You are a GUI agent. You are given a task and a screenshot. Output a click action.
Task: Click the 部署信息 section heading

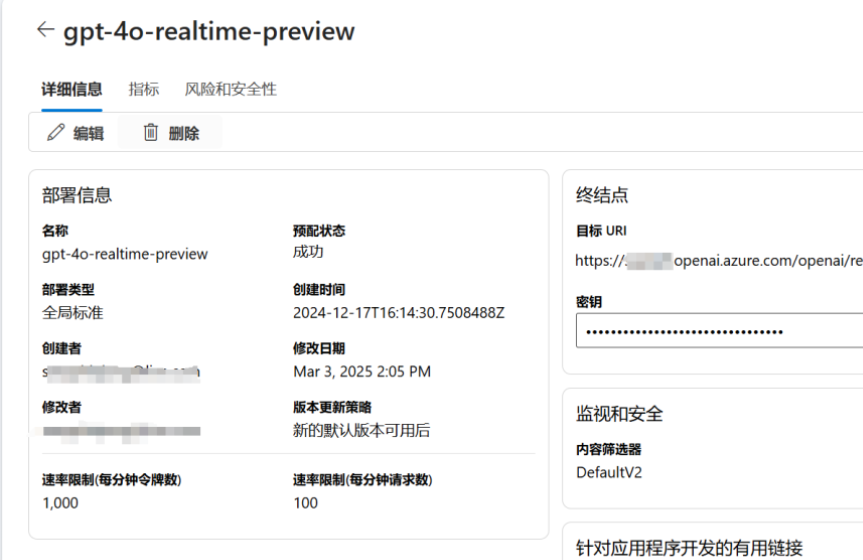click(x=77, y=195)
